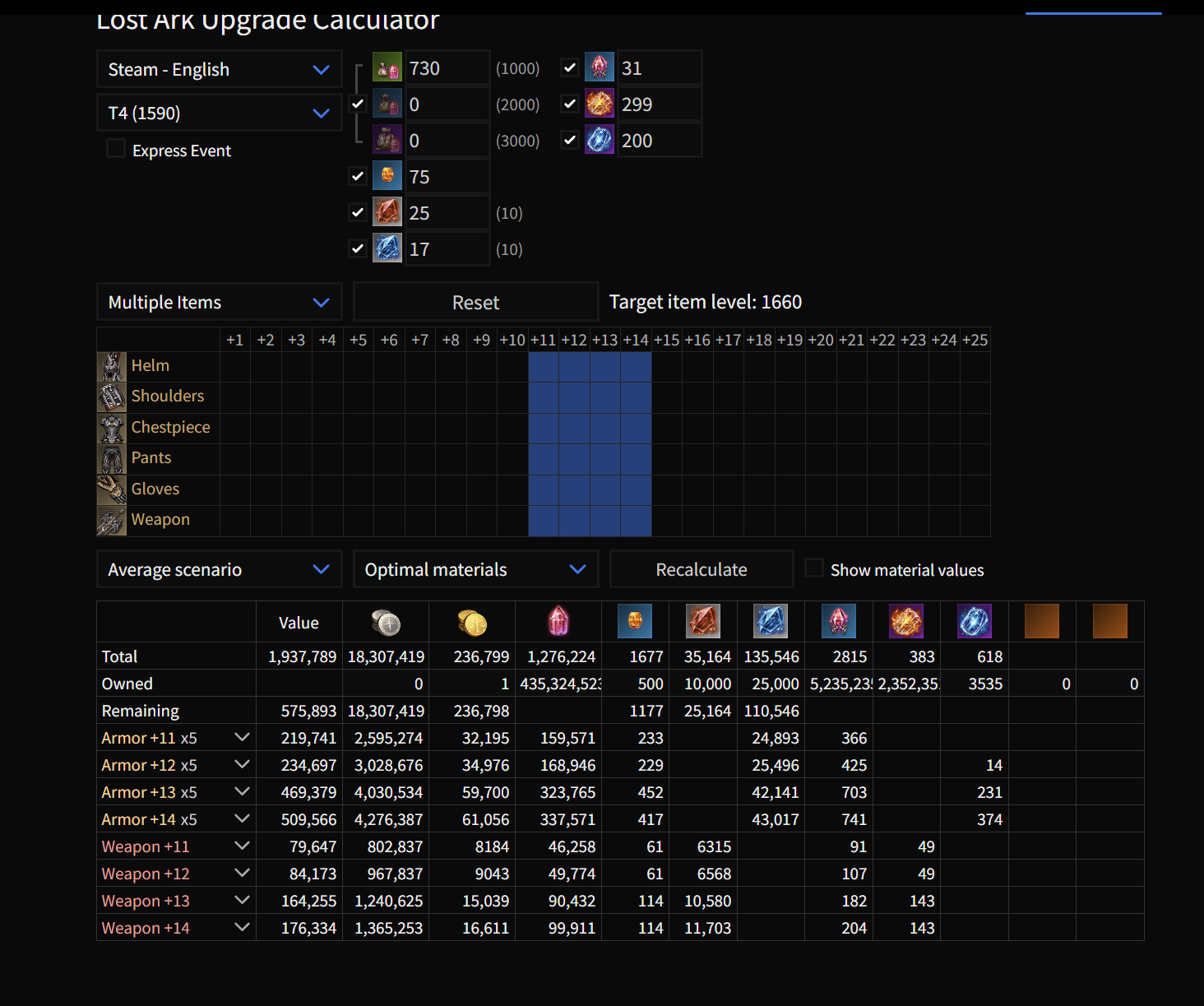Click the gold coin header icon in results table
Image resolution: width=1204 pixels, height=1006 pixels.
pyautogui.click(x=473, y=623)
